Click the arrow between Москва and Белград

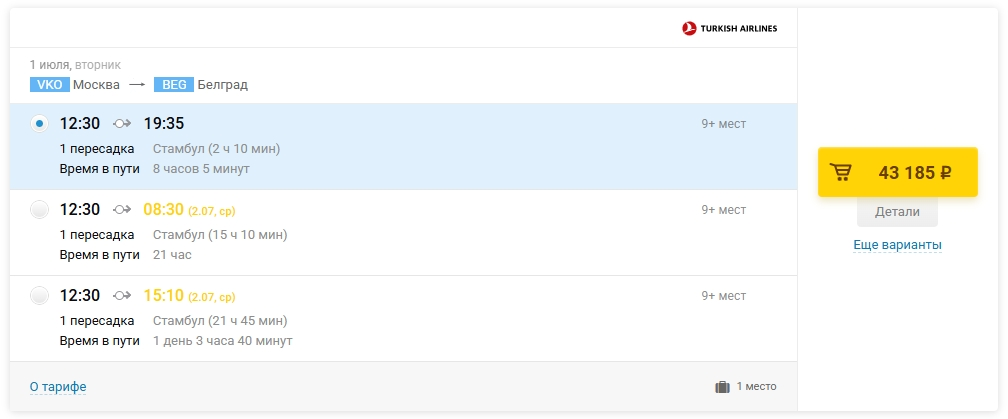[x=137, y=85]
